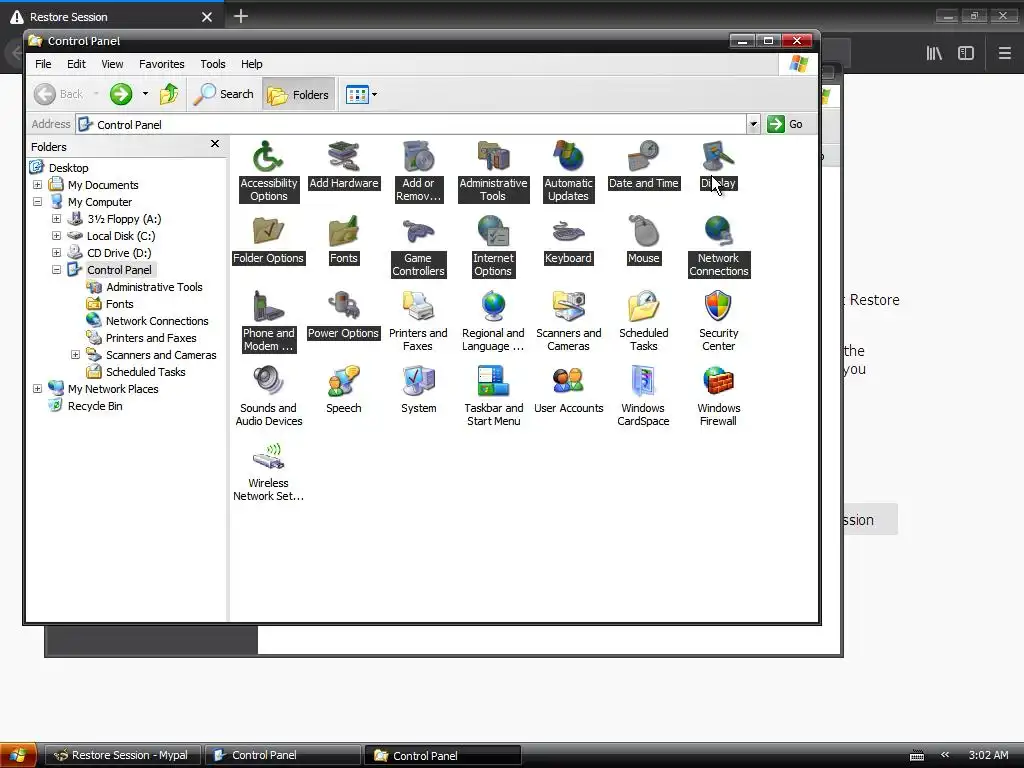Expand the CD Drive (D:) node
Screen dimensions: 1024x768
coord(56,253)
